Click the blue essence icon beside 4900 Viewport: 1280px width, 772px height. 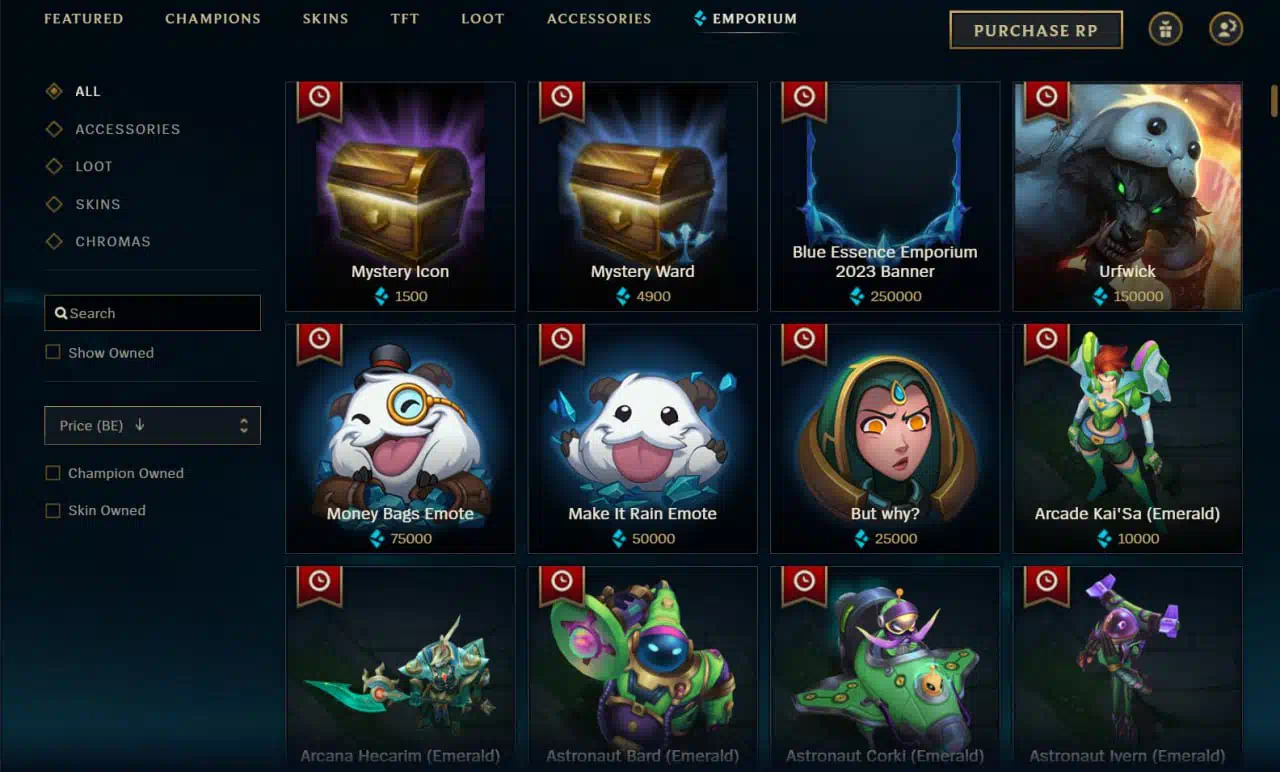pyautogui.click(x=623, y=296)
